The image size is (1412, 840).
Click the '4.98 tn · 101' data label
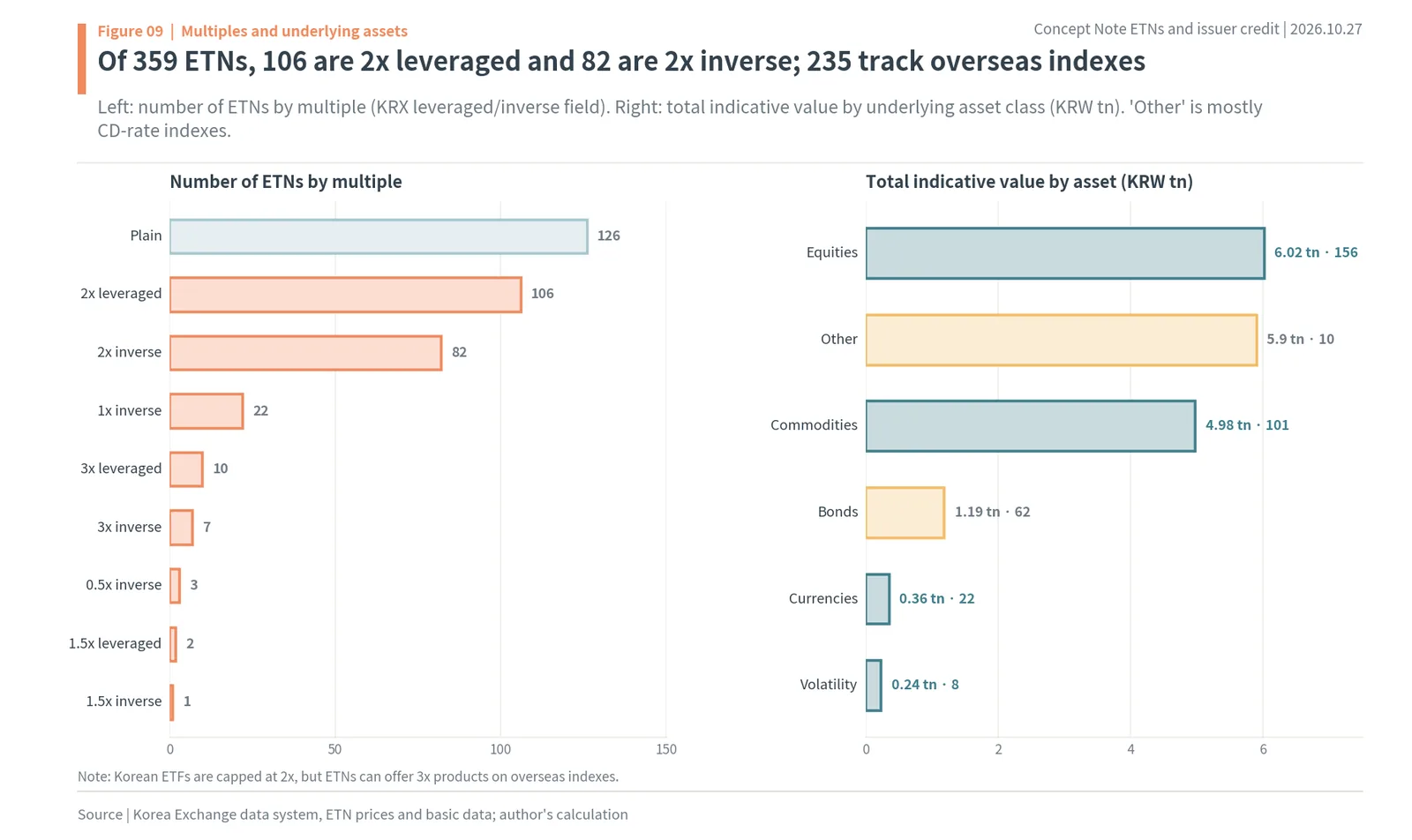[x=1247, y=425]
